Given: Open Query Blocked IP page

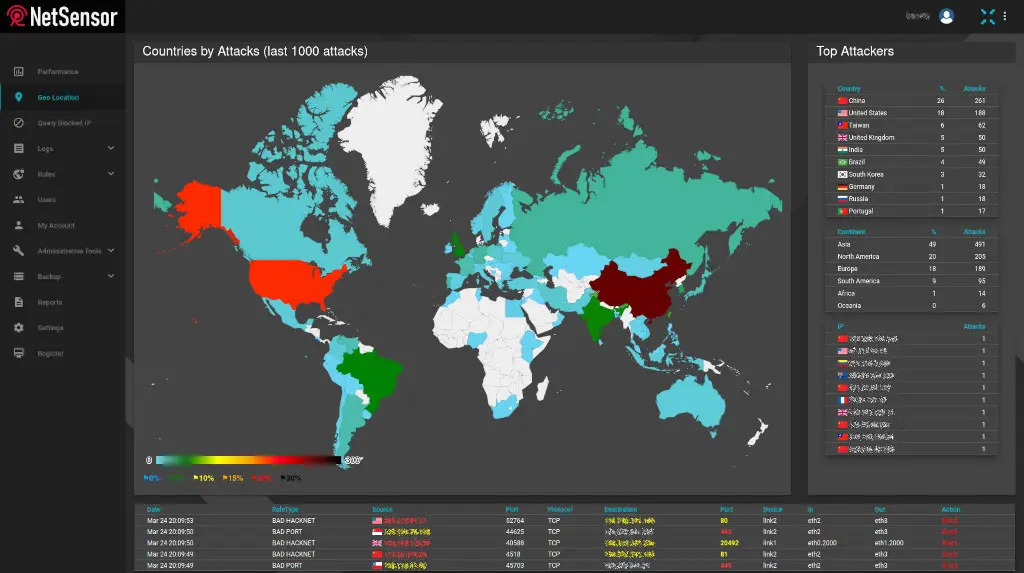Looking at the screenshot, I should (x=64, y=123).
